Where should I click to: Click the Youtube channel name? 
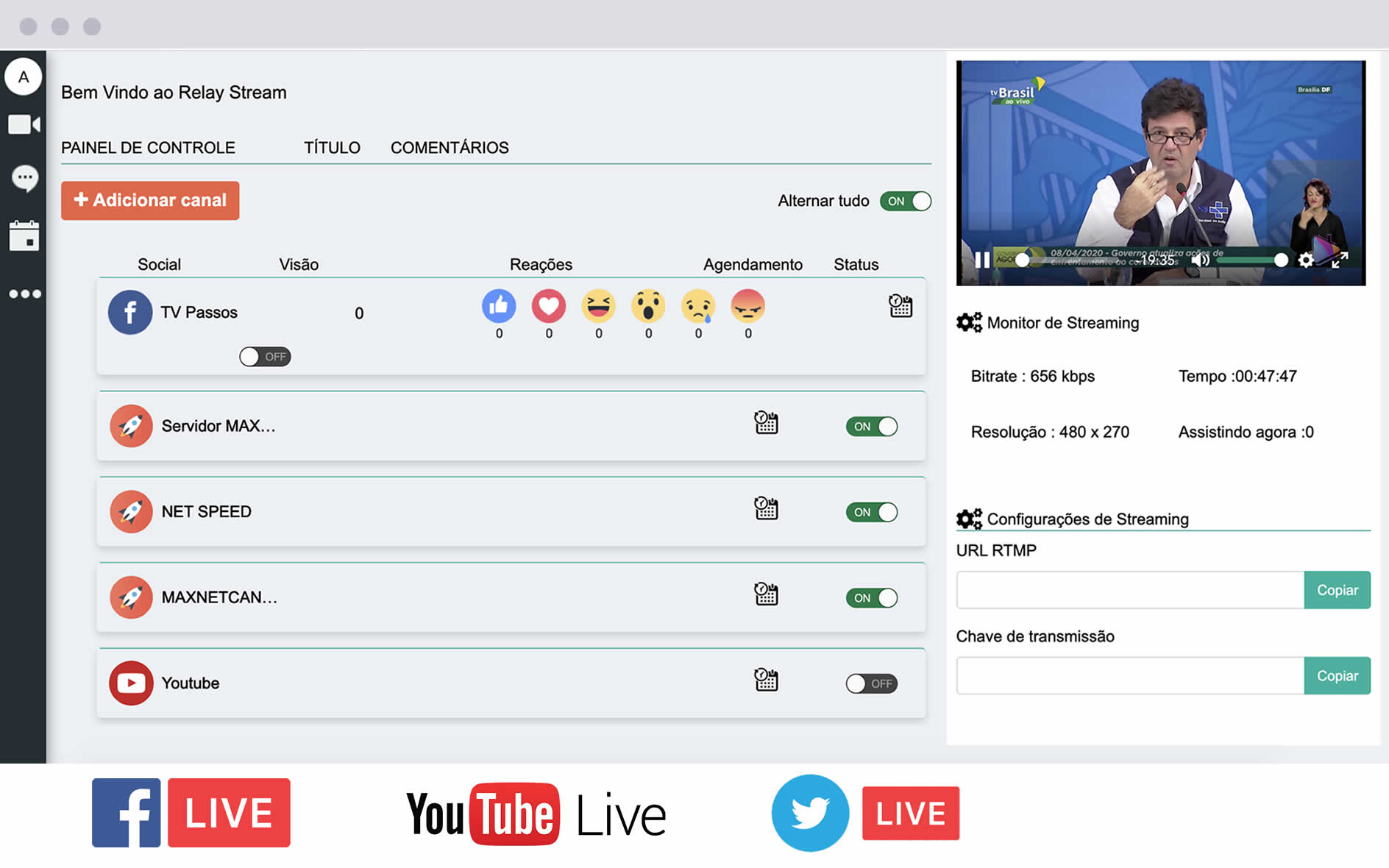click(190, 683)
